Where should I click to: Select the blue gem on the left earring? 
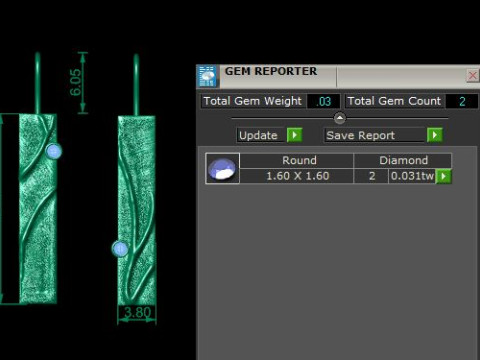click(54, 152)
